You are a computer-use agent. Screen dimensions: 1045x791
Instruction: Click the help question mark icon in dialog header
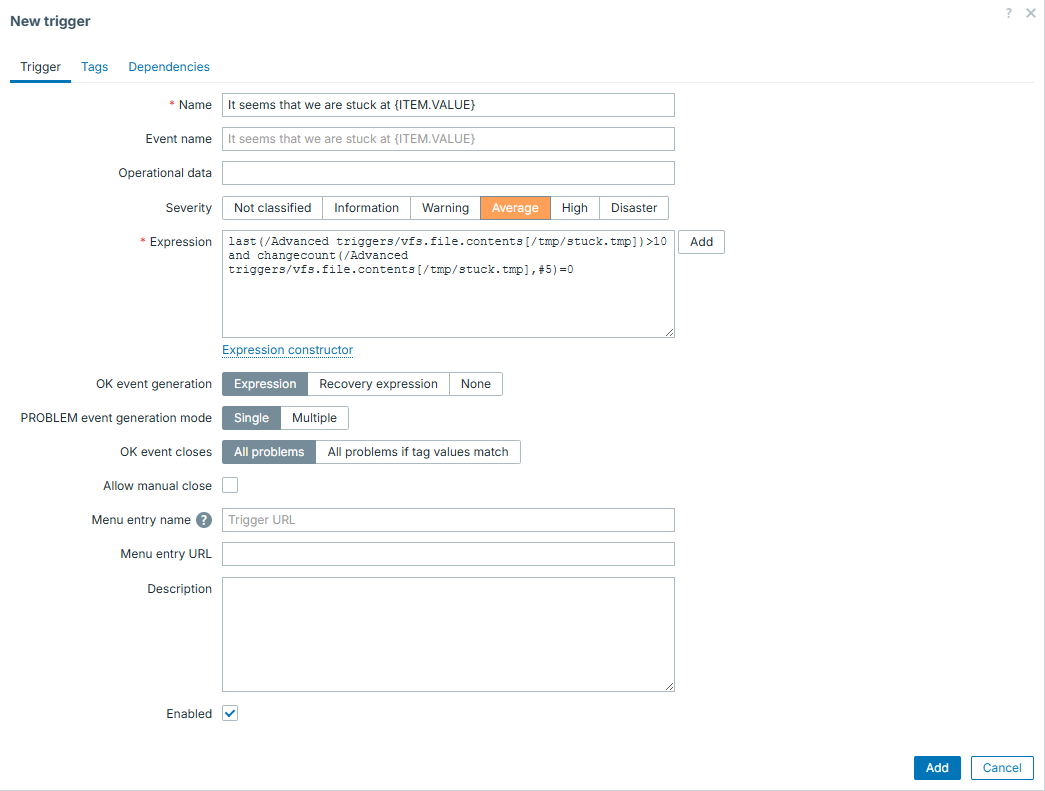(x=1009, y=13)
